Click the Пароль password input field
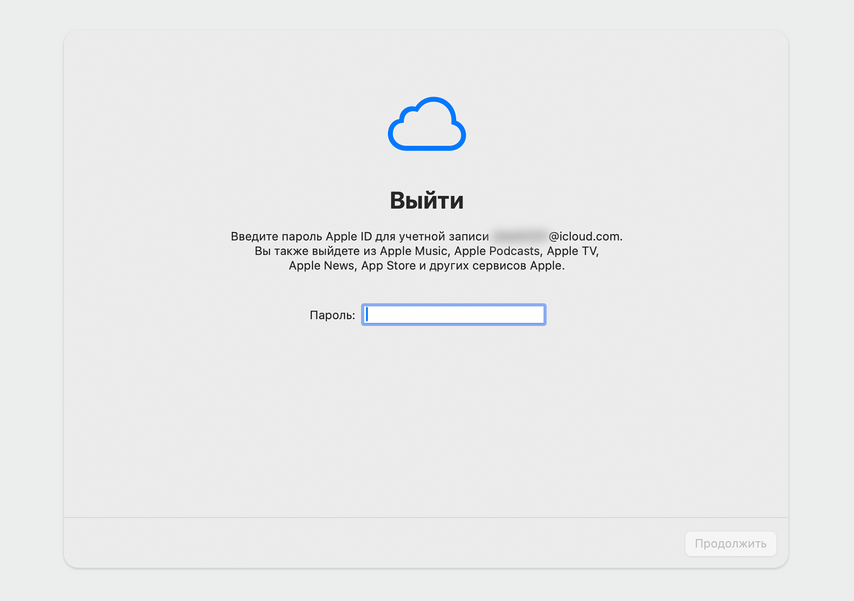Screen dimensions: 854x601 coord(454,314)
